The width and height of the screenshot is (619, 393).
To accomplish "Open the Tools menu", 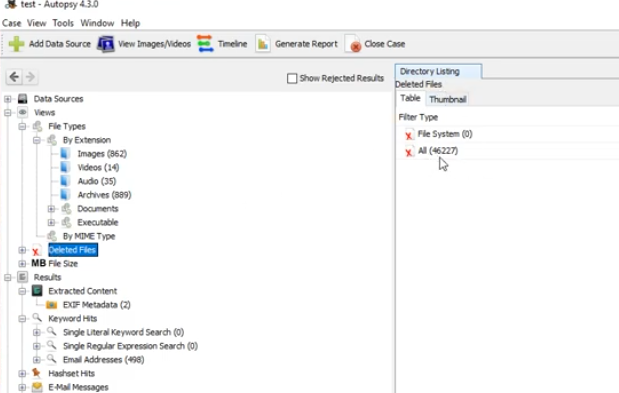I will (63, 23).
